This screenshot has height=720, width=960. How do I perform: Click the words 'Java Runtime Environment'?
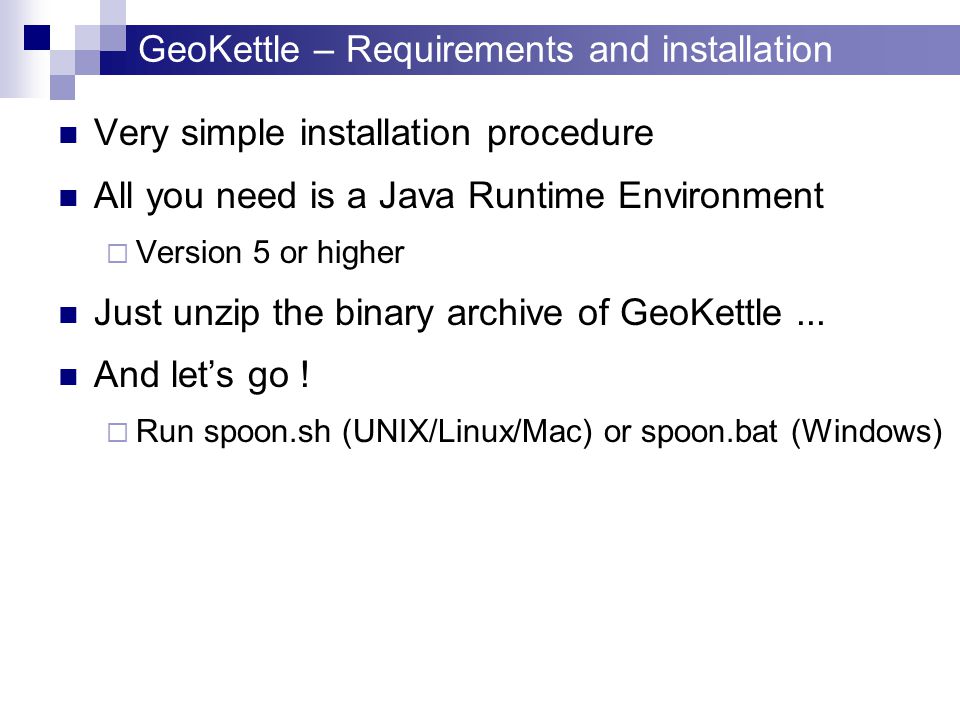601,196
